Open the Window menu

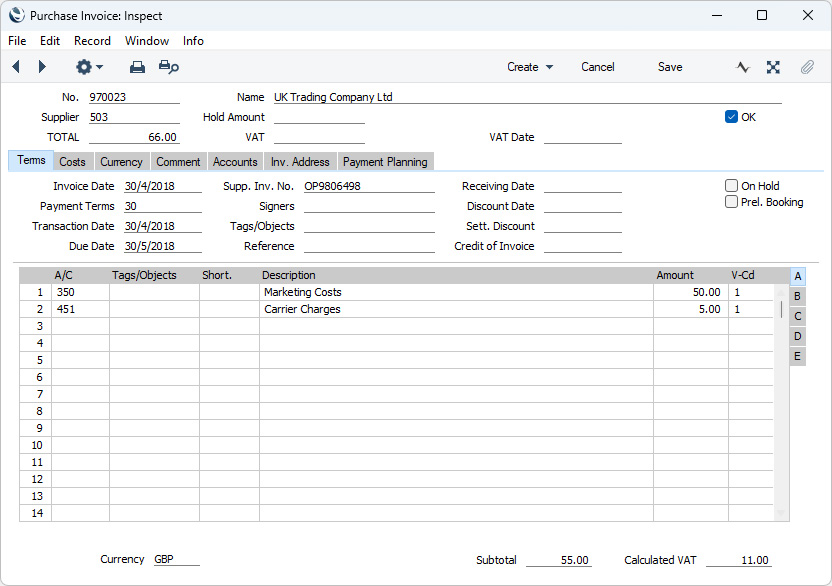(147, 41)
